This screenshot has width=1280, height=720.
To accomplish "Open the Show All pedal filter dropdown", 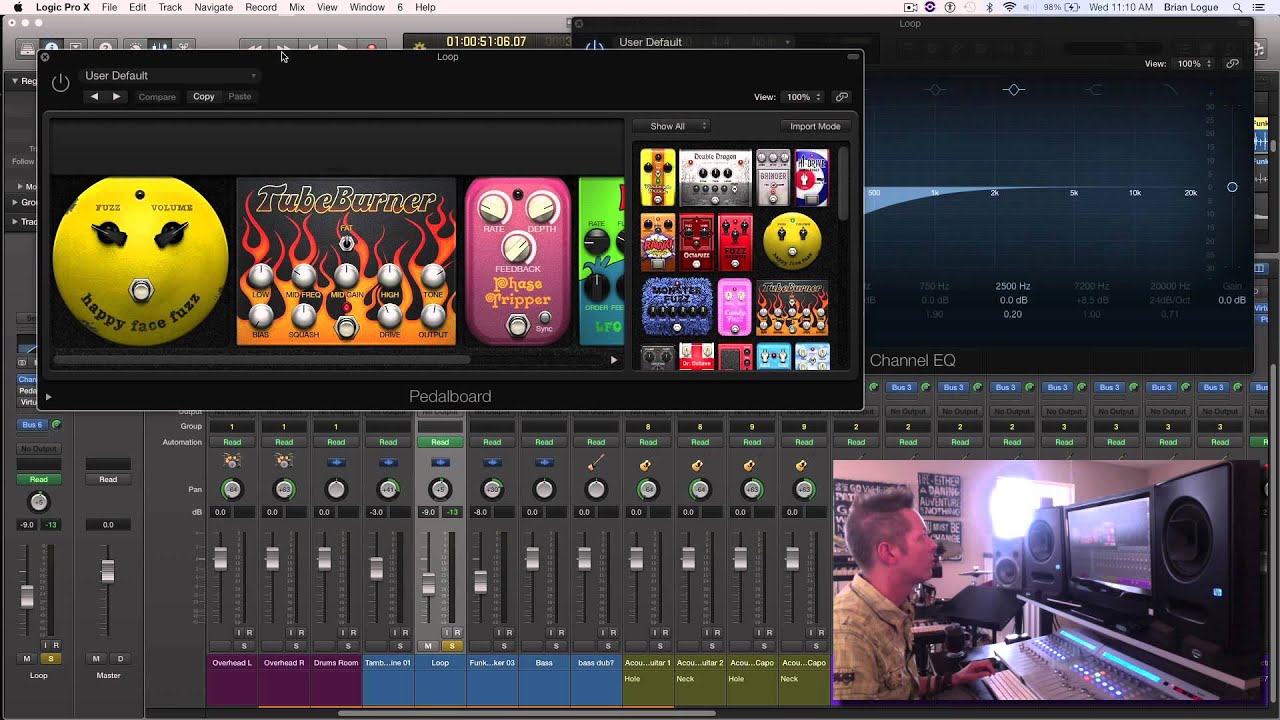I will coord(672,126).
